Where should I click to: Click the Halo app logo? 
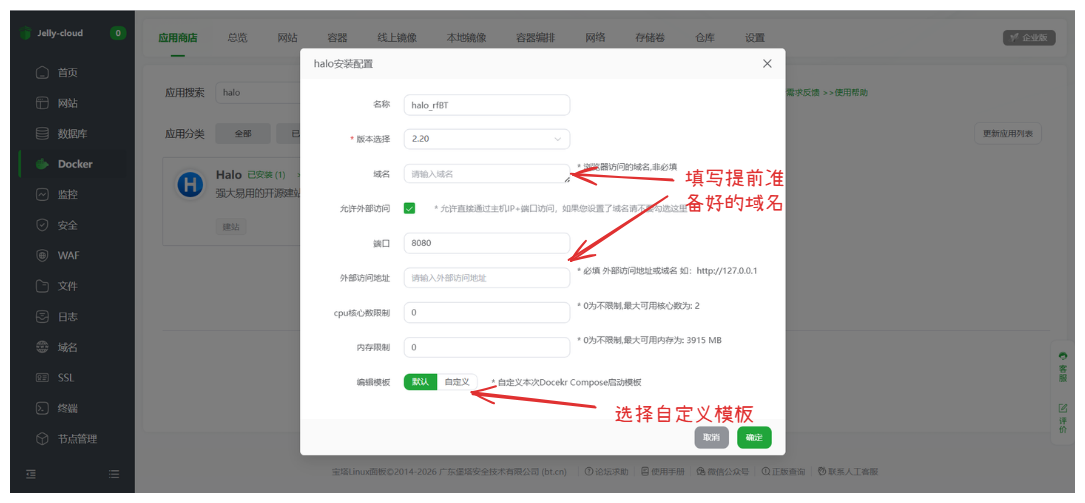pyautogui.click(x=190, y=184)
